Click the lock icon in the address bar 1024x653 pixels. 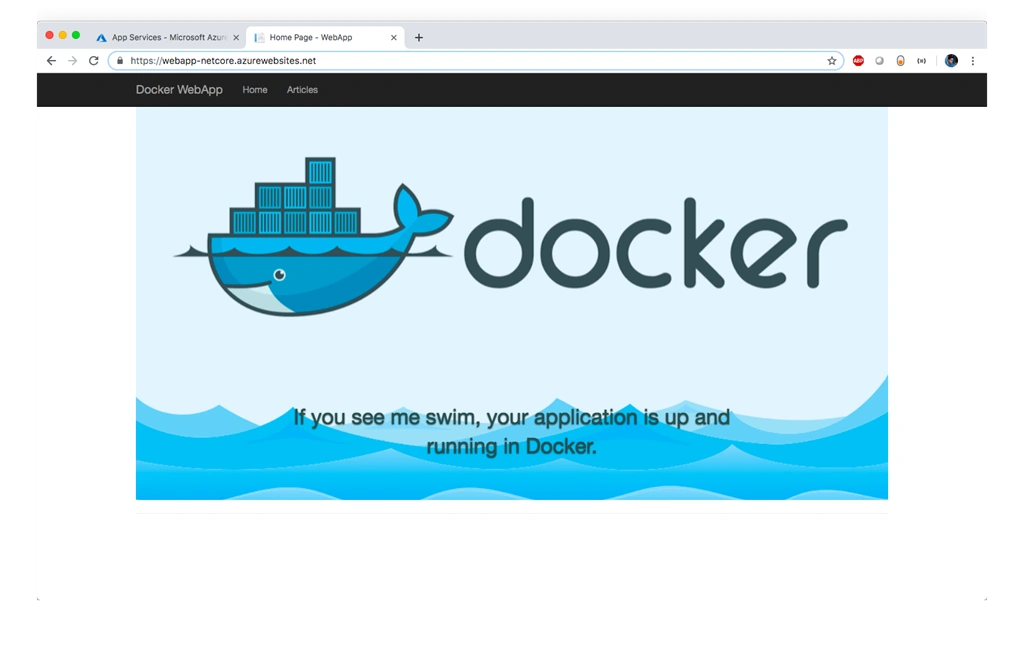point(120,61)
